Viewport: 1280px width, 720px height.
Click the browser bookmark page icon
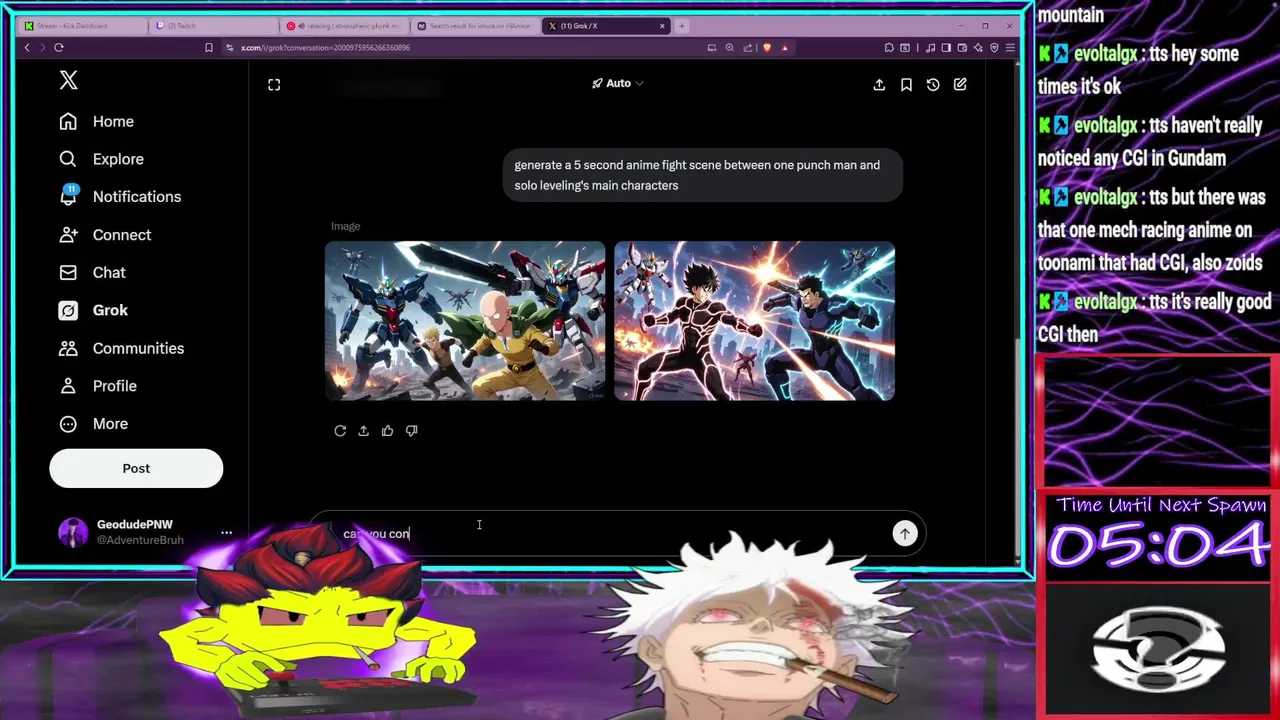tap(208, 47)
